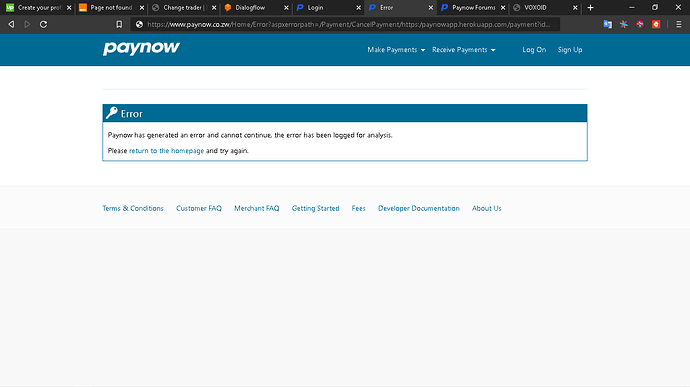Open the translate extension icon
The width and height of the screenshot is (690, 387).
point(607,24)
